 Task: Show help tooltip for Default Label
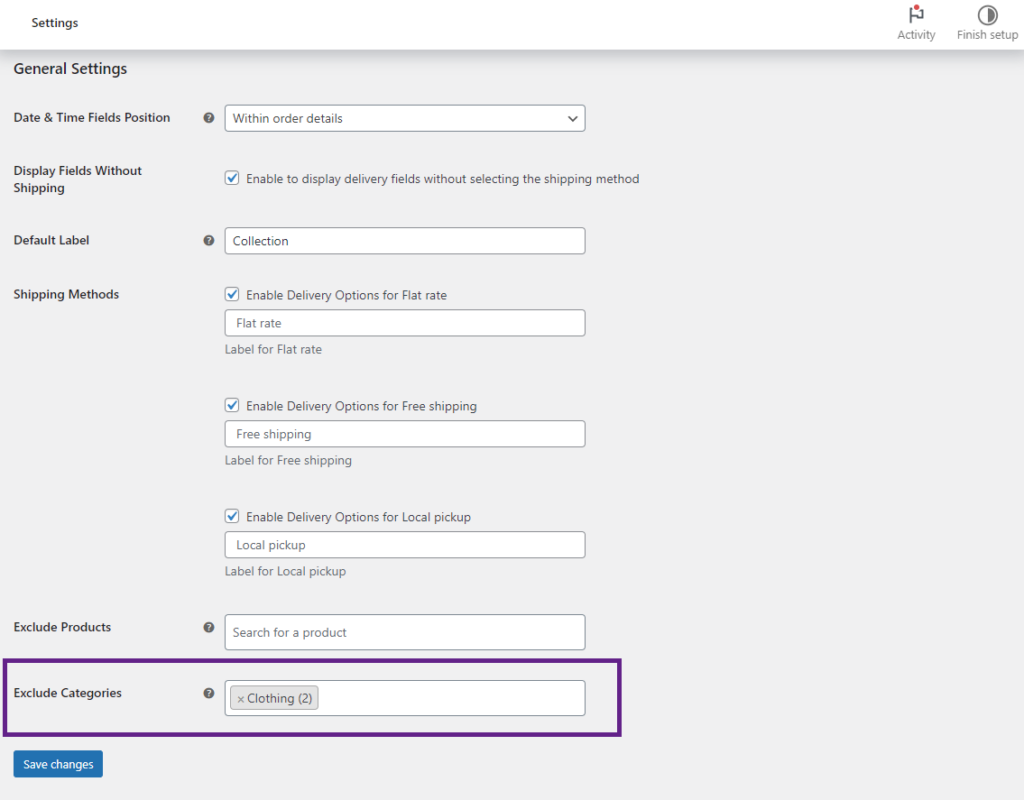(209, 240)
